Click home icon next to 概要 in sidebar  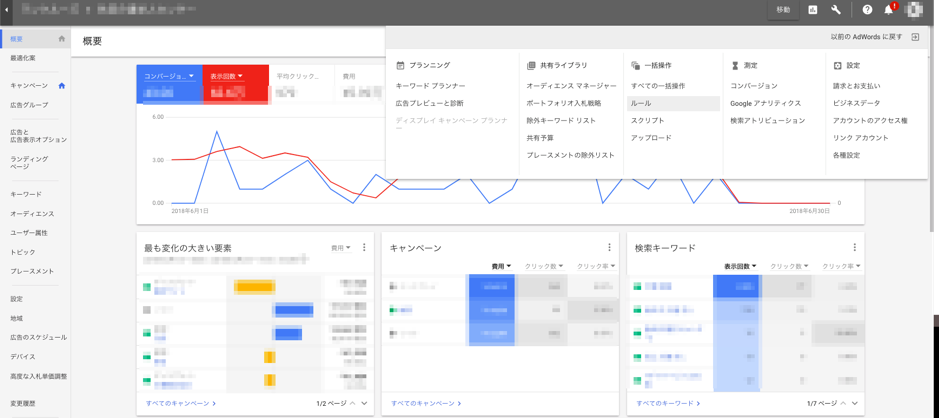(x=62, y=39)
